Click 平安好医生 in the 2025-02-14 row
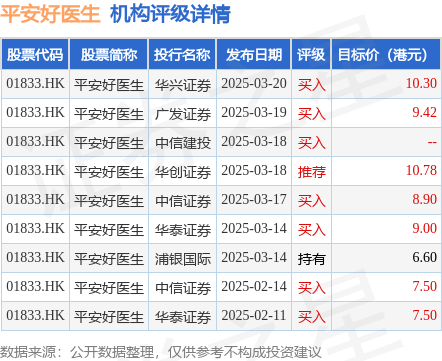 point(109,288)
